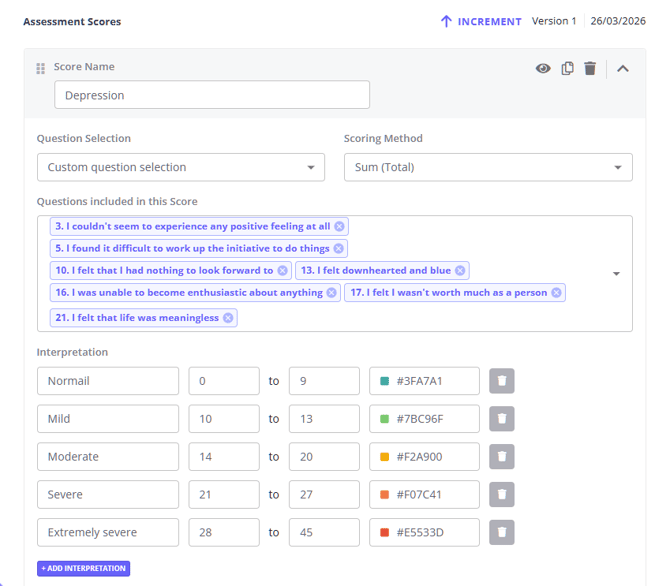This screenshot has height=586, width=670.
Task: Remove question 13 downhearted and blue chip
Action: [x=460, y=271]
